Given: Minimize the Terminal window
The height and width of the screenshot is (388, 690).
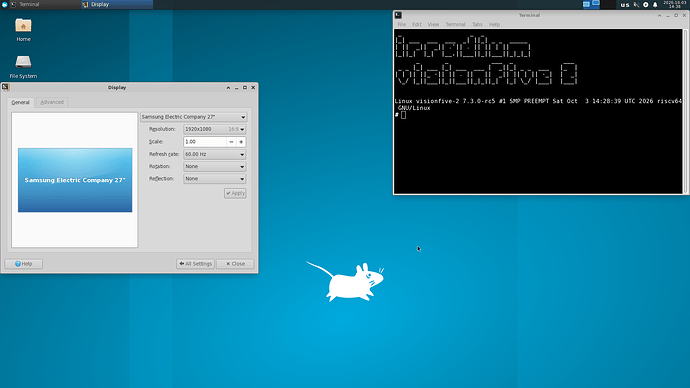Looking at the screenshot, I should pyautogui.click(x=668, y=15).
